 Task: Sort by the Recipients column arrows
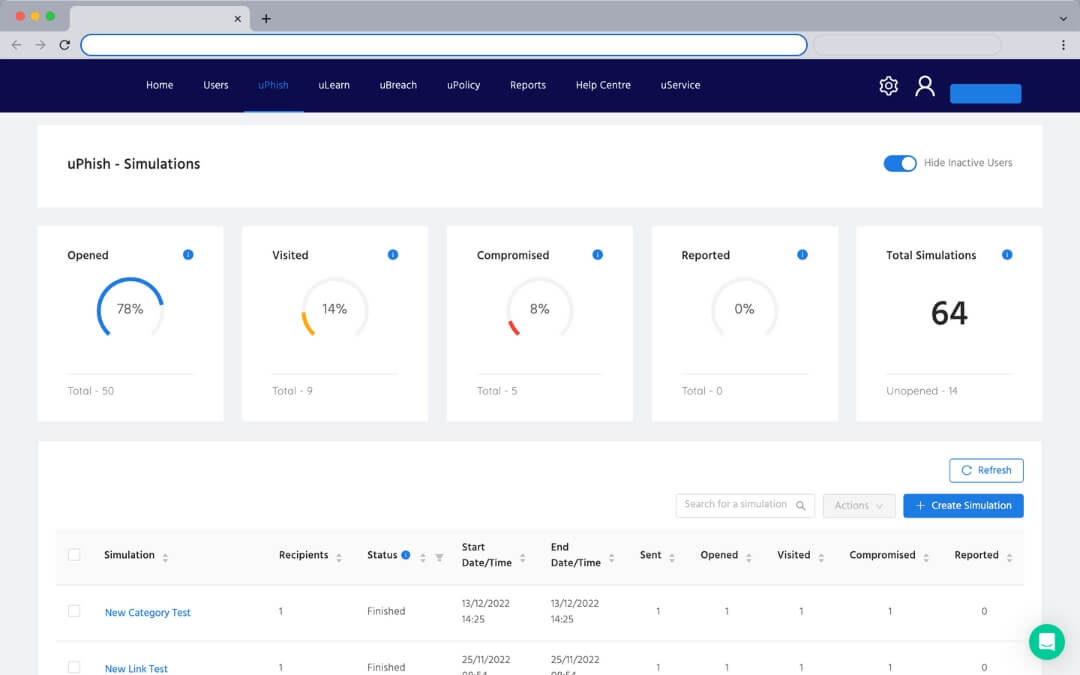(339, 557)
